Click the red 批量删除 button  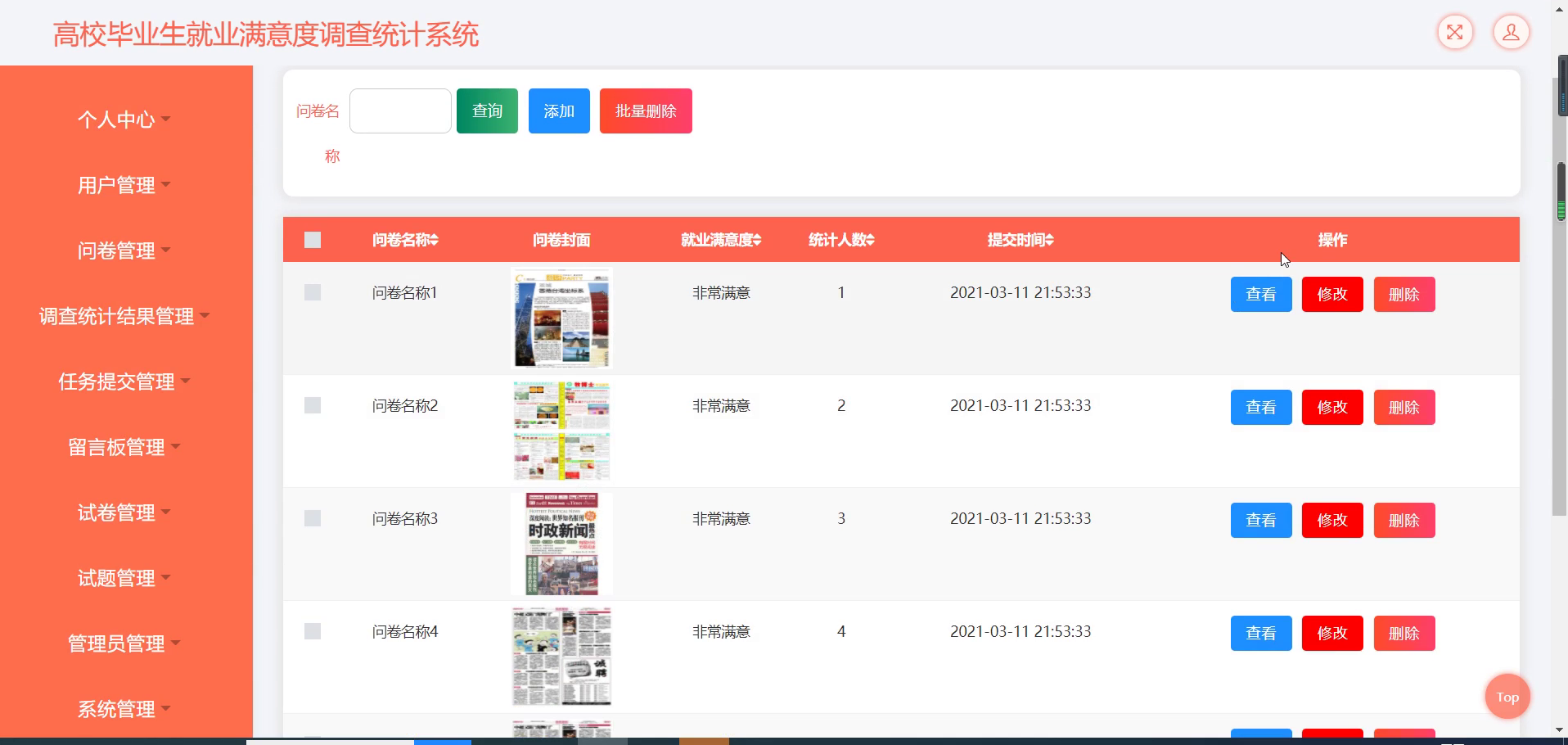coord(646,111)
